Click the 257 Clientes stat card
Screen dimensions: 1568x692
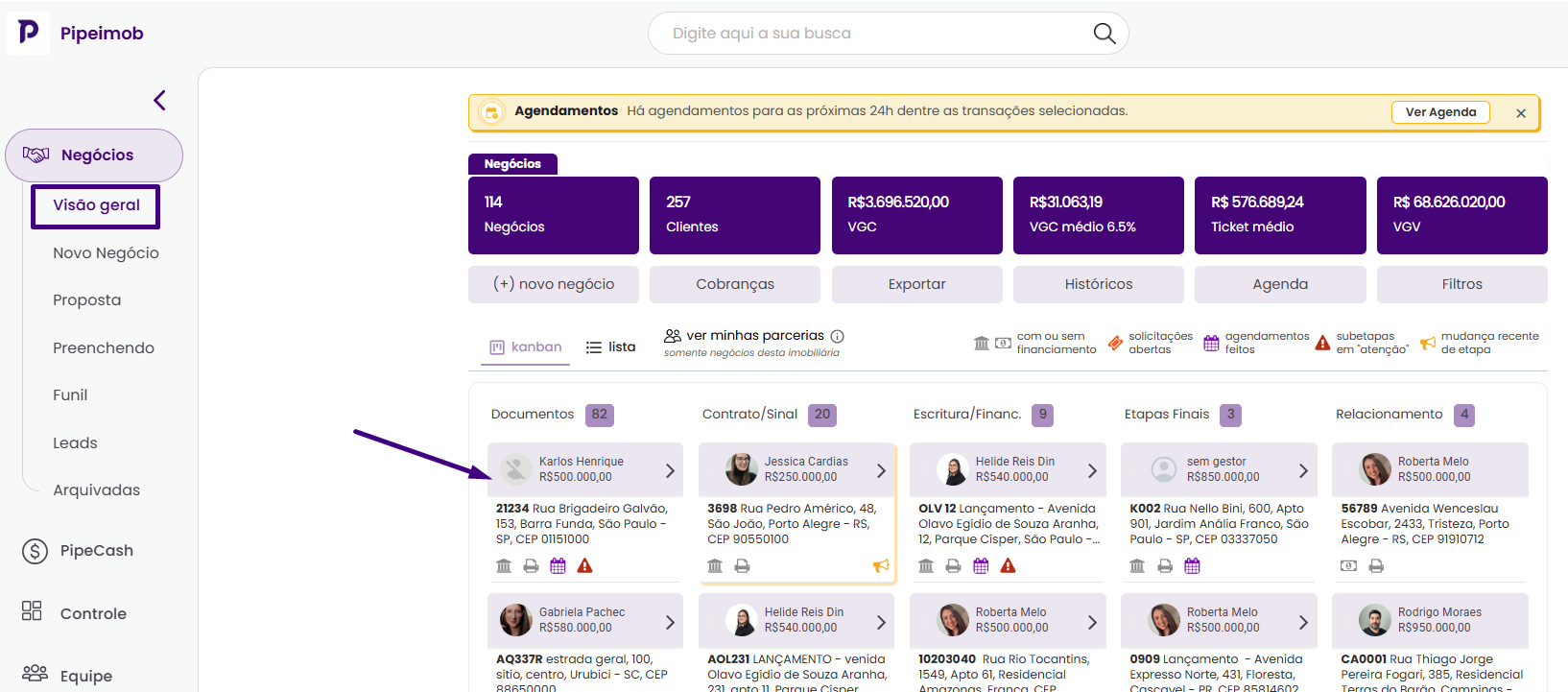735,215
